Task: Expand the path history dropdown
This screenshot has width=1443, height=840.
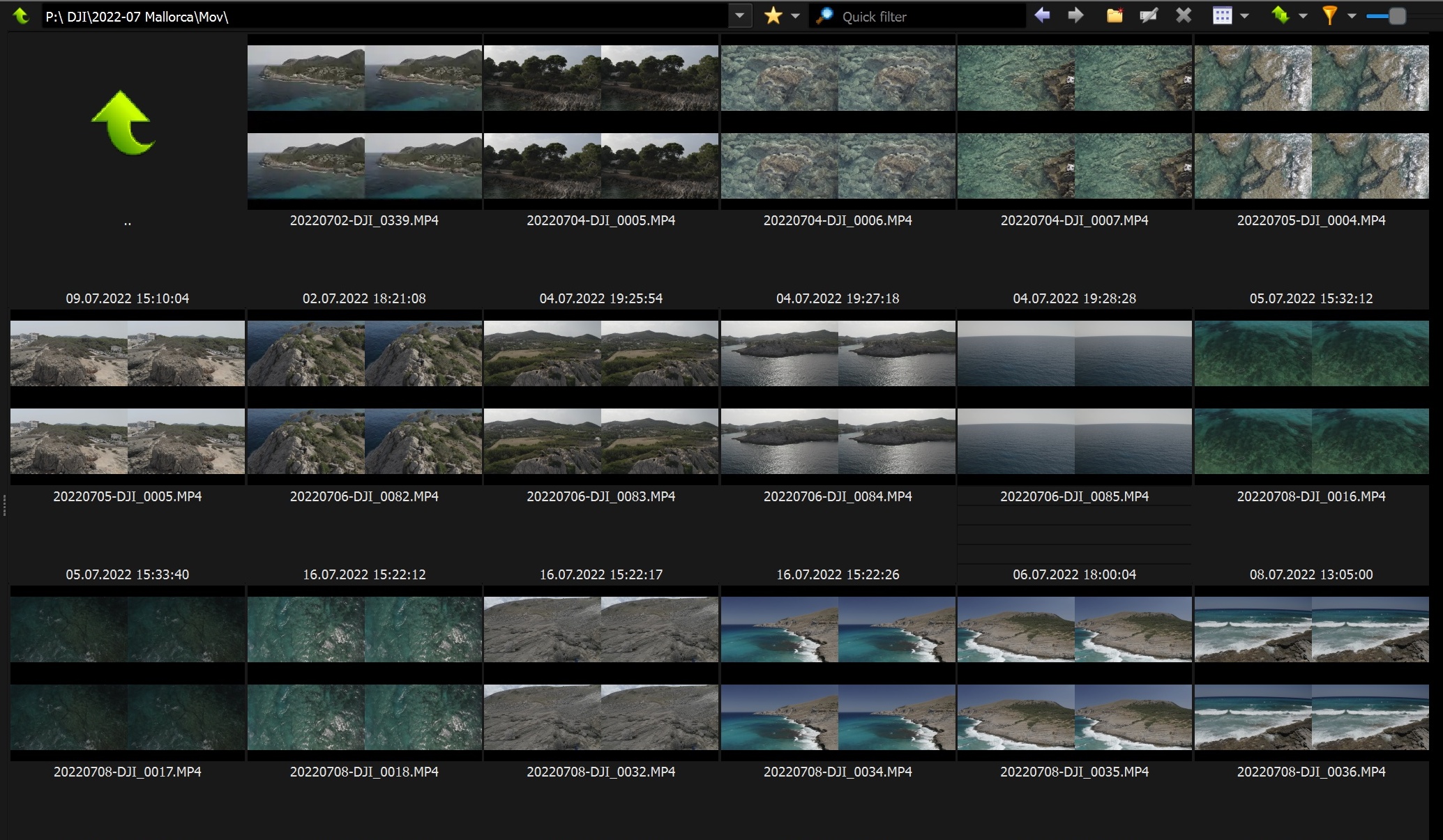Action: point(739,16)
